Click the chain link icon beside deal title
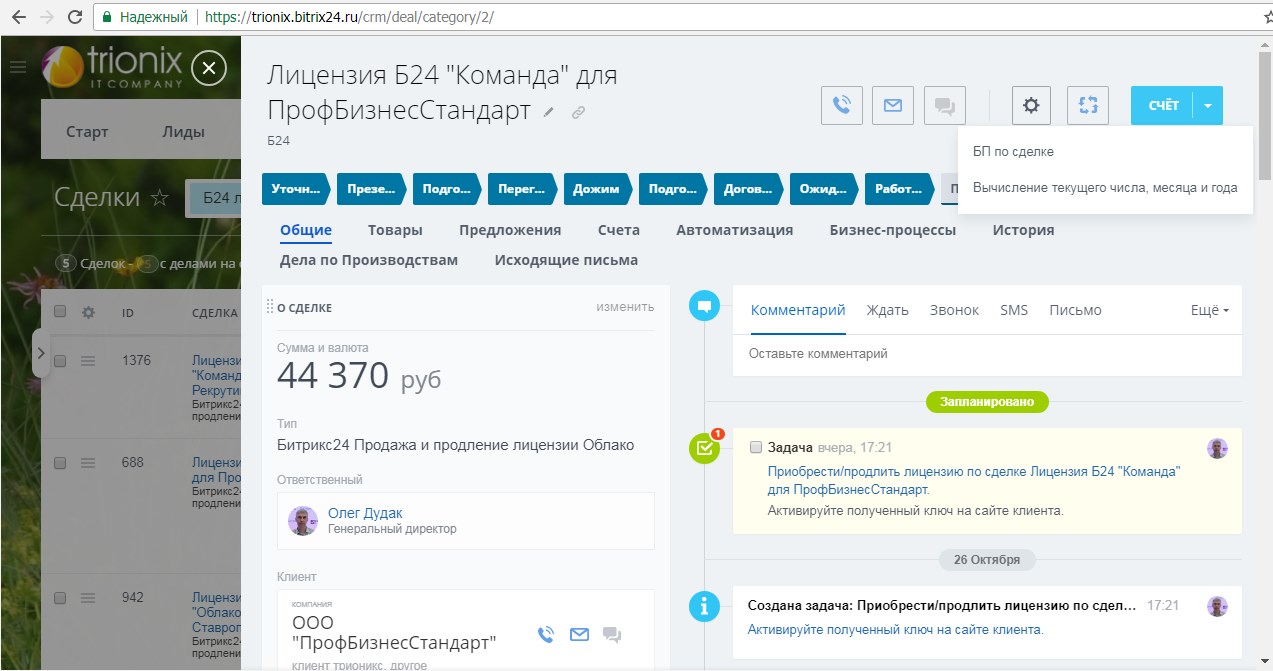The image size is (1273, 671). (578, 112)
